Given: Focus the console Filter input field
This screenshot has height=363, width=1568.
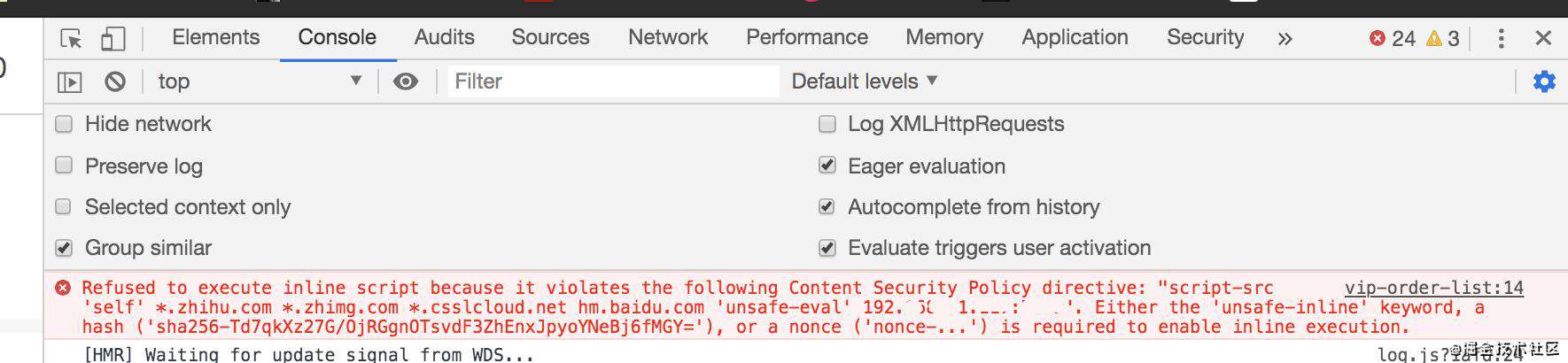Looking at the screenshot, I should click(x=613, y=81).
